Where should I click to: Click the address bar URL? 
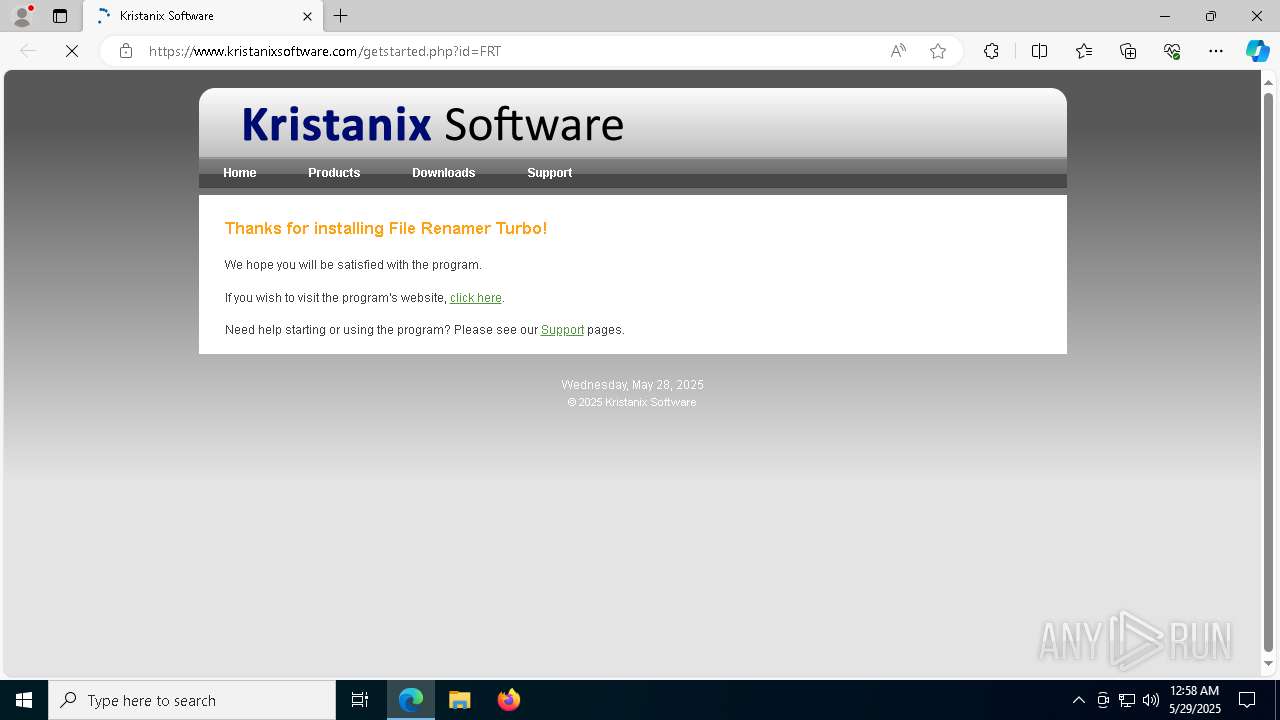(325, 51)
